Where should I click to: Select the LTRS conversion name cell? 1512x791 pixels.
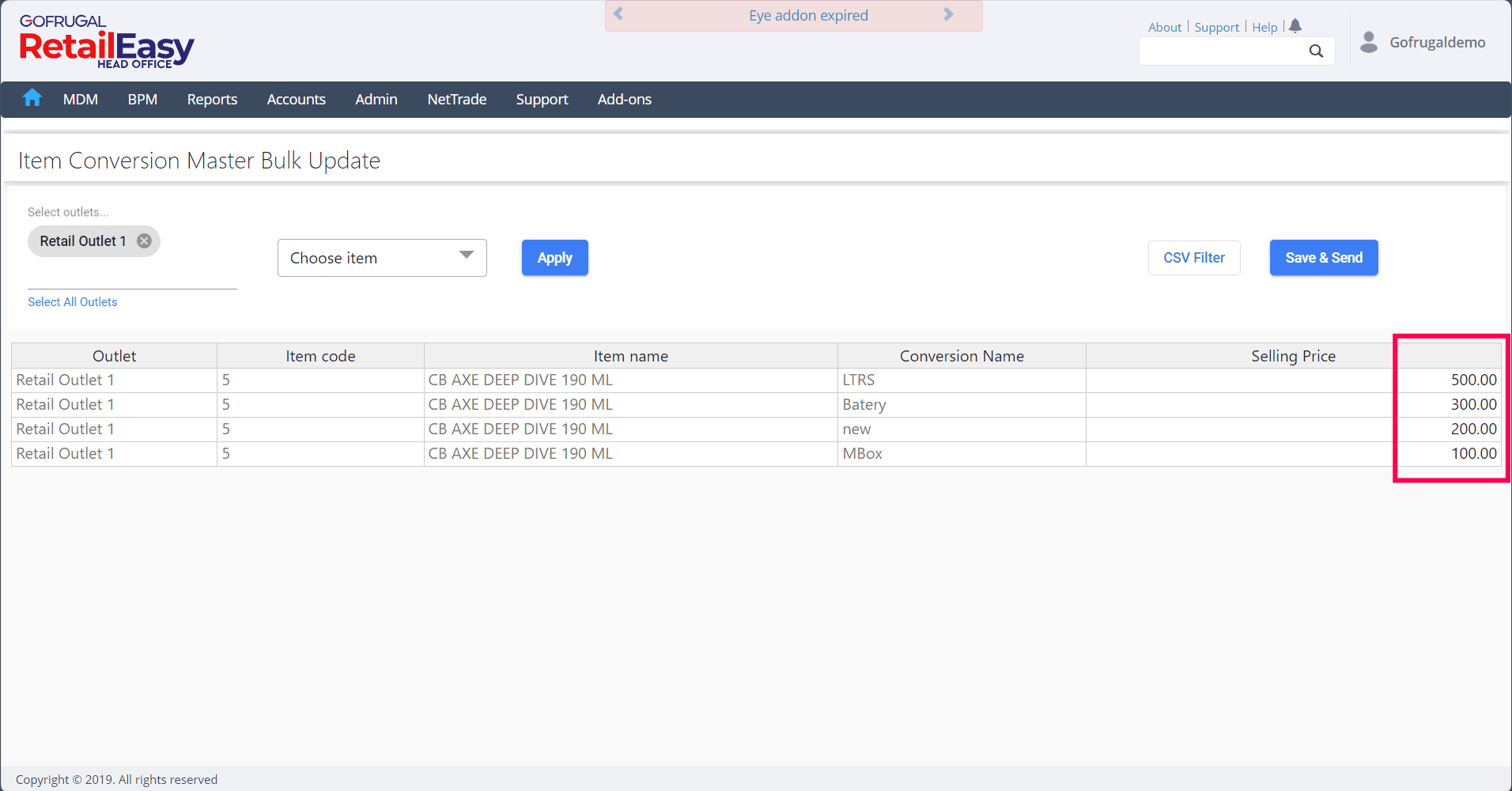point(962,380)
